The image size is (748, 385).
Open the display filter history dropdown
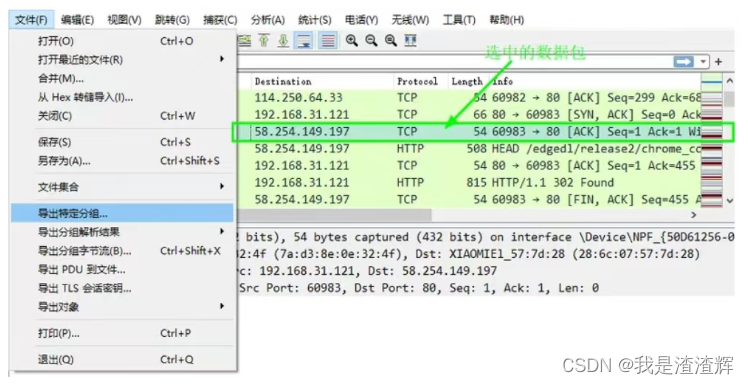703,62
